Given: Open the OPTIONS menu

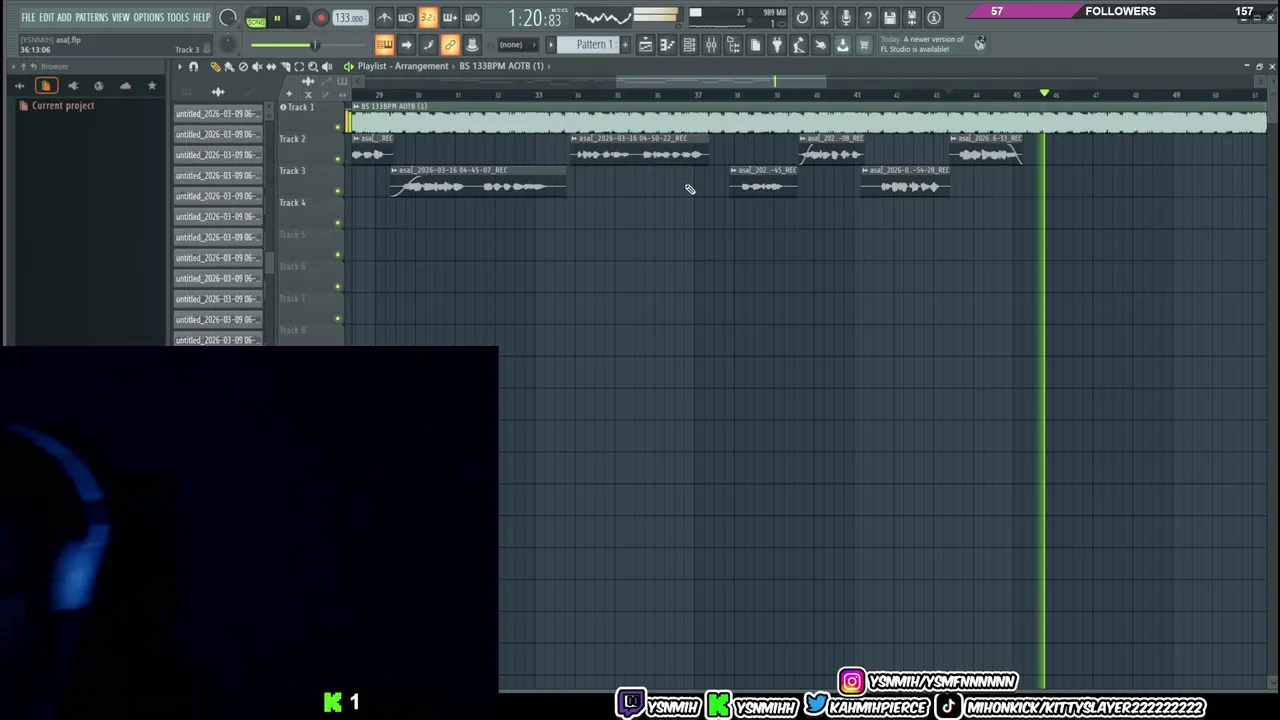Looking at the screenshot, I should pyautogui.click(x=148, y=18).
